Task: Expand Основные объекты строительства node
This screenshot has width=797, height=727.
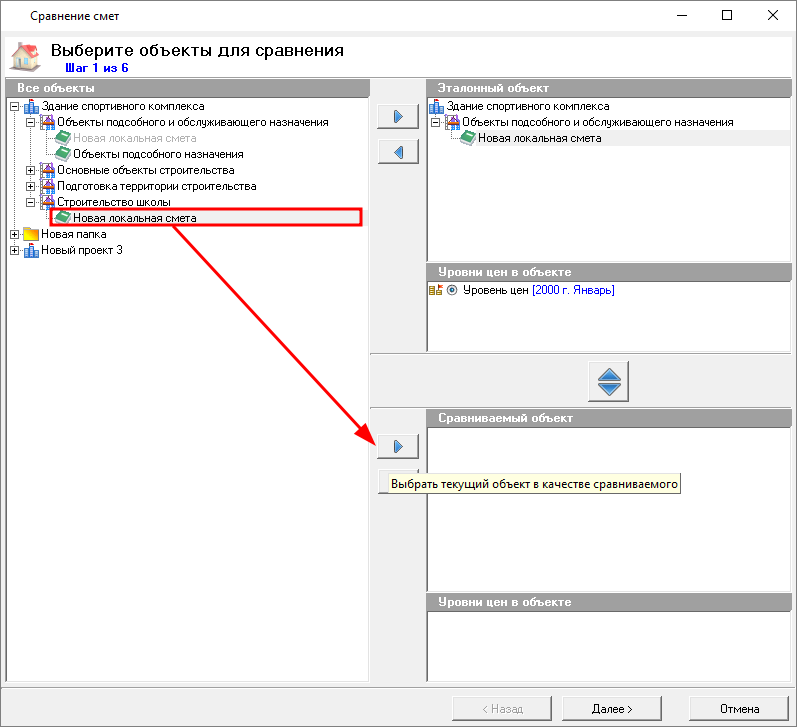Action: coord(30,170)
